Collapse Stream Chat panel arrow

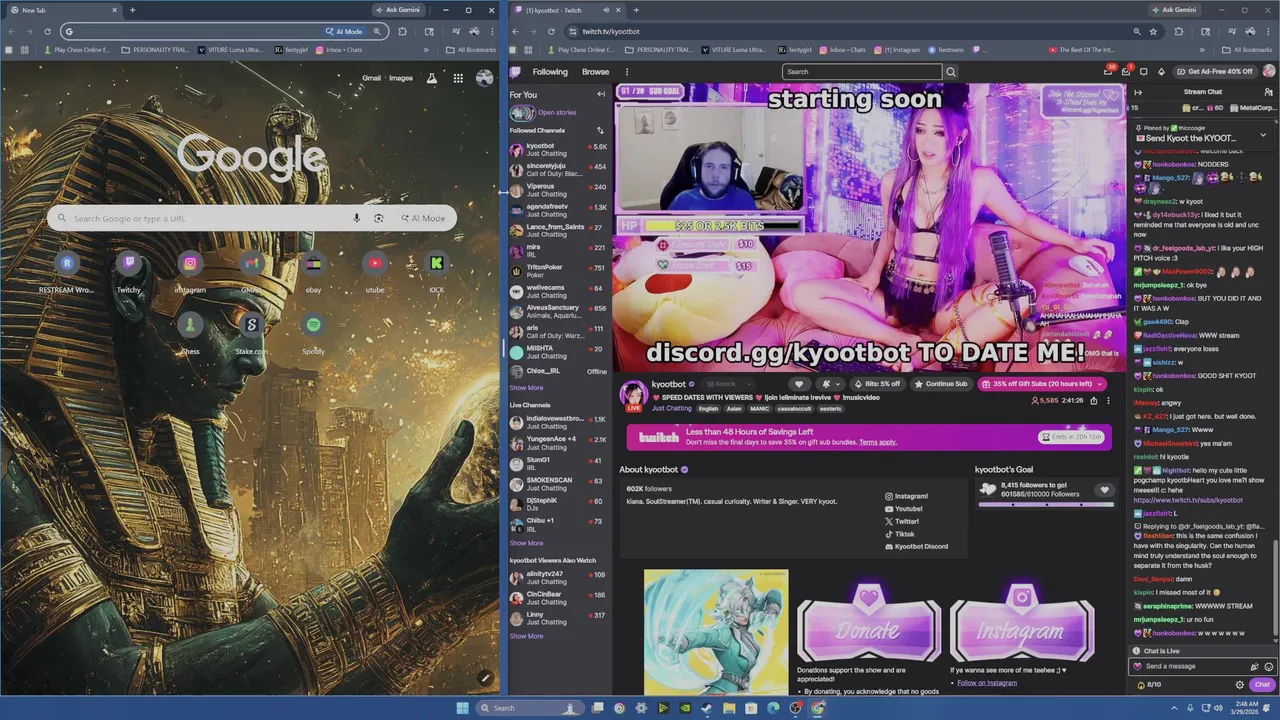coord(1138,92)
